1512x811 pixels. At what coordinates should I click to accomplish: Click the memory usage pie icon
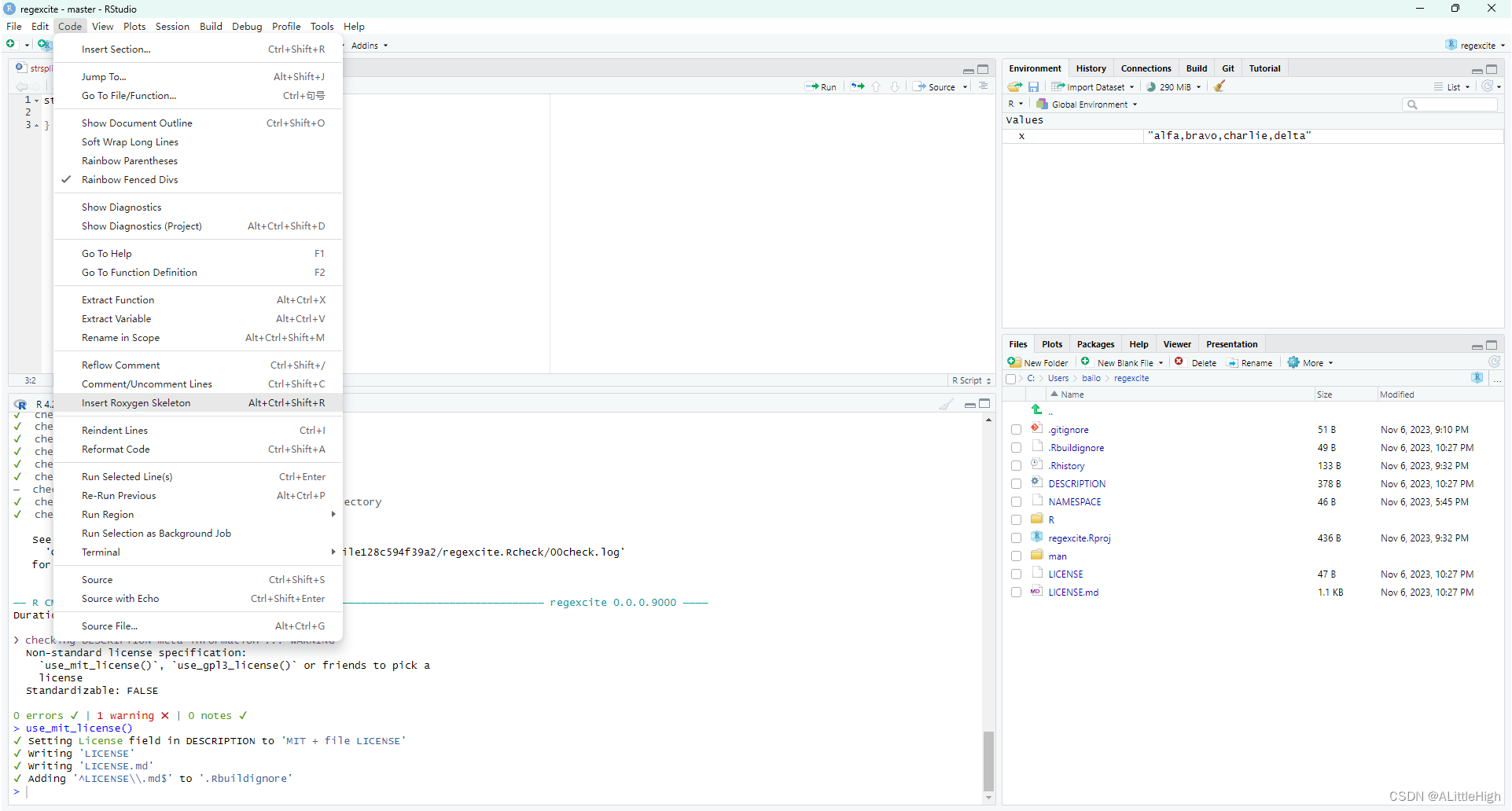point(1151,87)
